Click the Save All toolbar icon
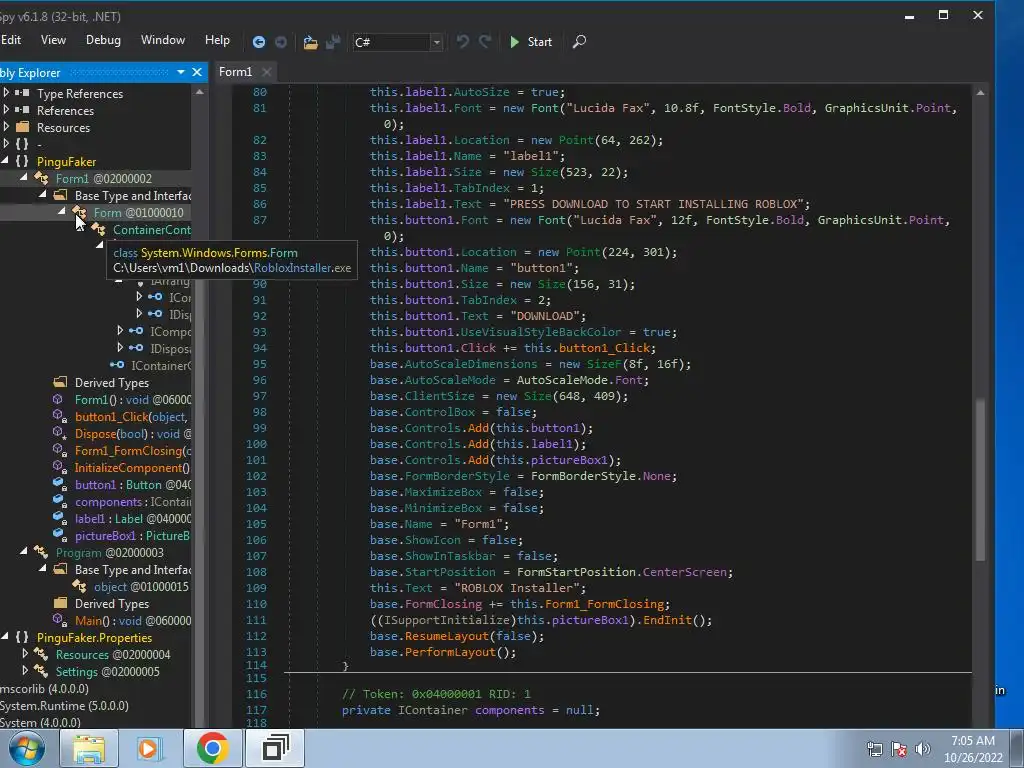1024x768 pixels. (333, 42)
